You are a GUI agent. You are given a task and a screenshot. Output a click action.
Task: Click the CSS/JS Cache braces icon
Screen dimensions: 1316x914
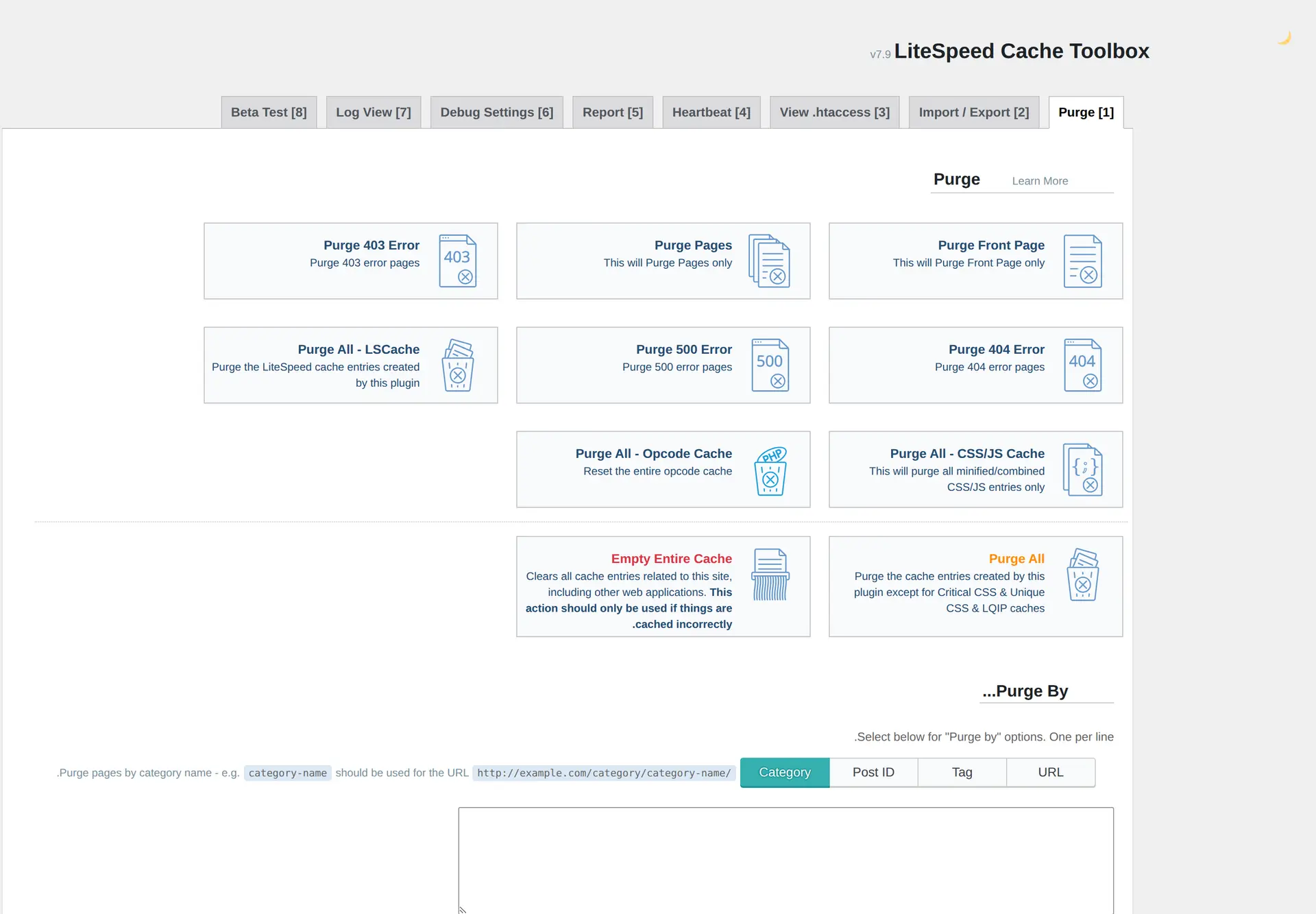(1083, 469)
